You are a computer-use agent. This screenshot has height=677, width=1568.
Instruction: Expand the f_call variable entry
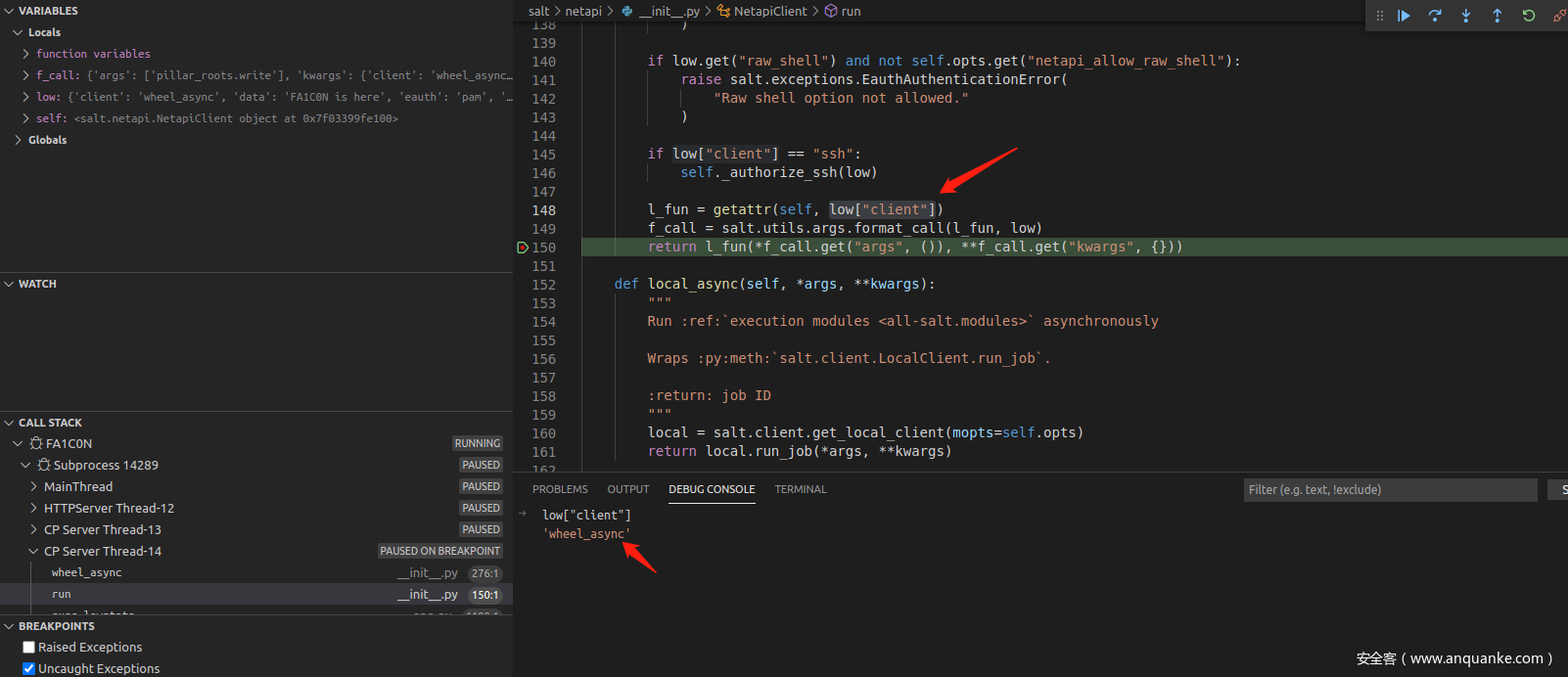pyautogui.click(x=25, y=75)
